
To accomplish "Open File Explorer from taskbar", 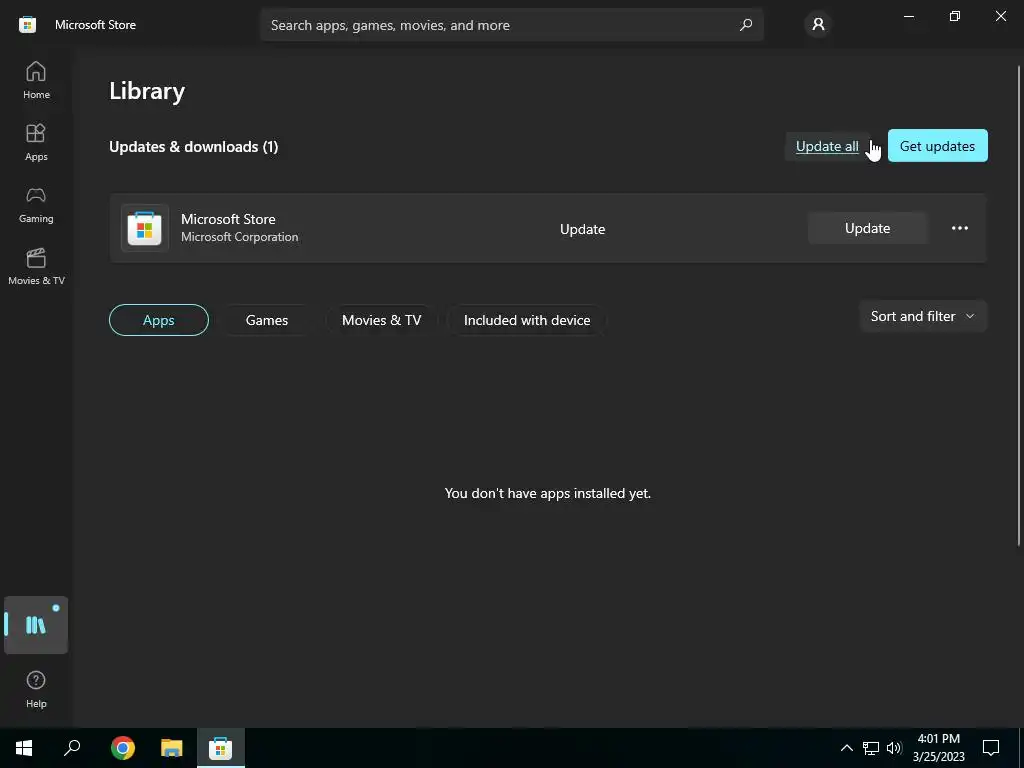I will [x=172, y=748].
